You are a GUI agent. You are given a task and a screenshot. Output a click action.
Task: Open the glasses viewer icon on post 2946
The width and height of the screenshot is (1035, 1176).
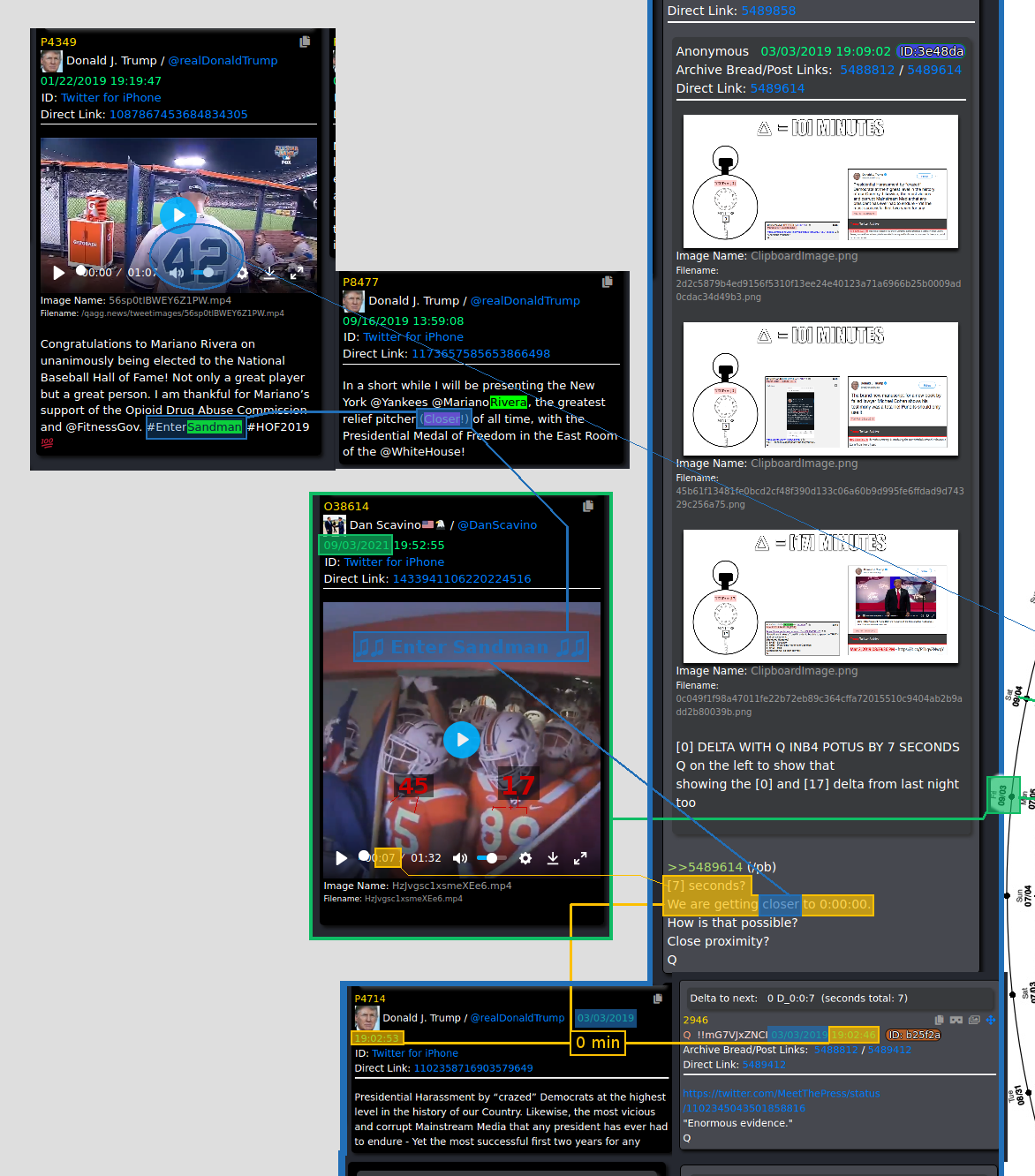[x=956, y=1020]
